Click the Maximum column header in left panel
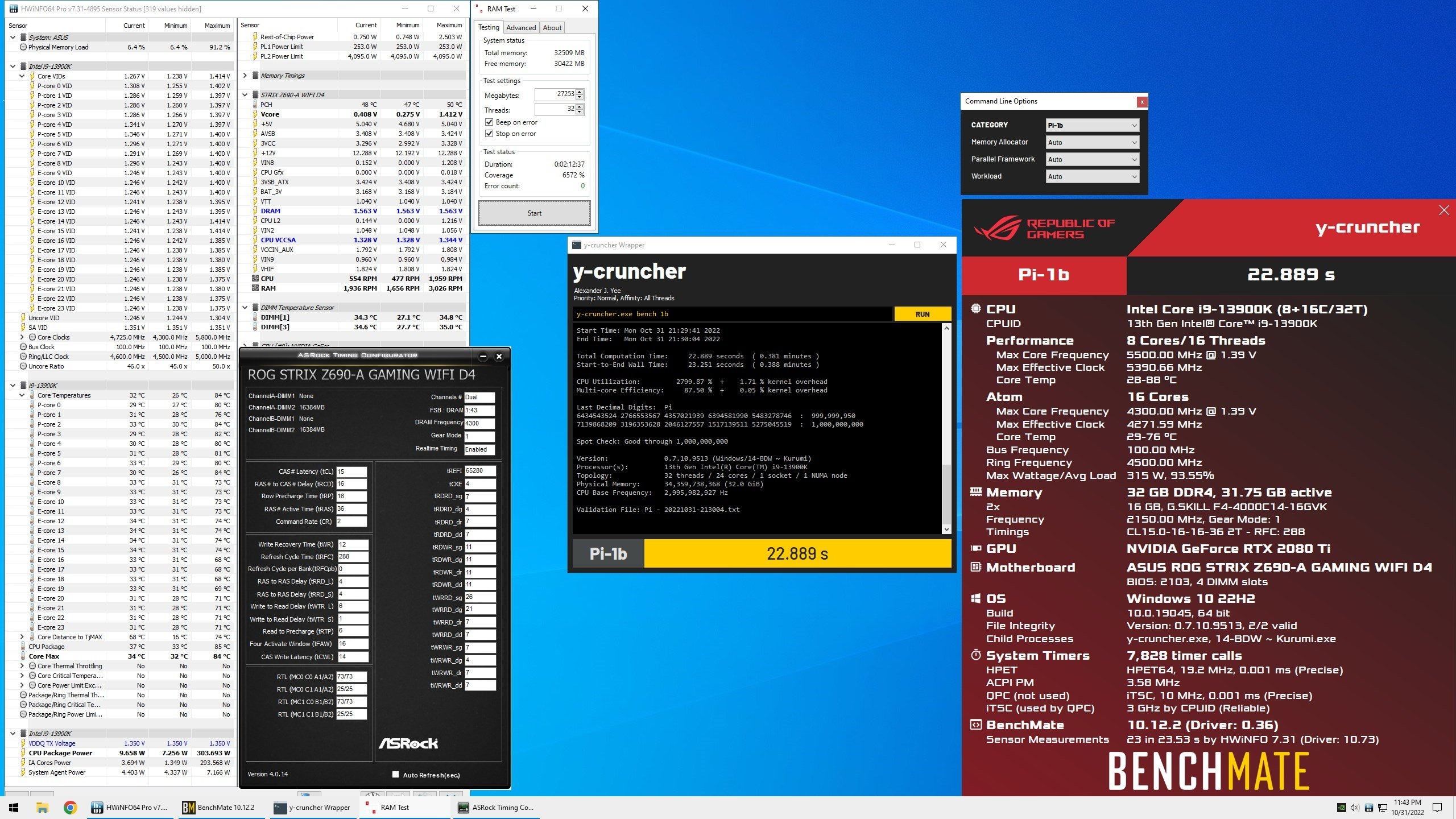 (x=217, y=26)
